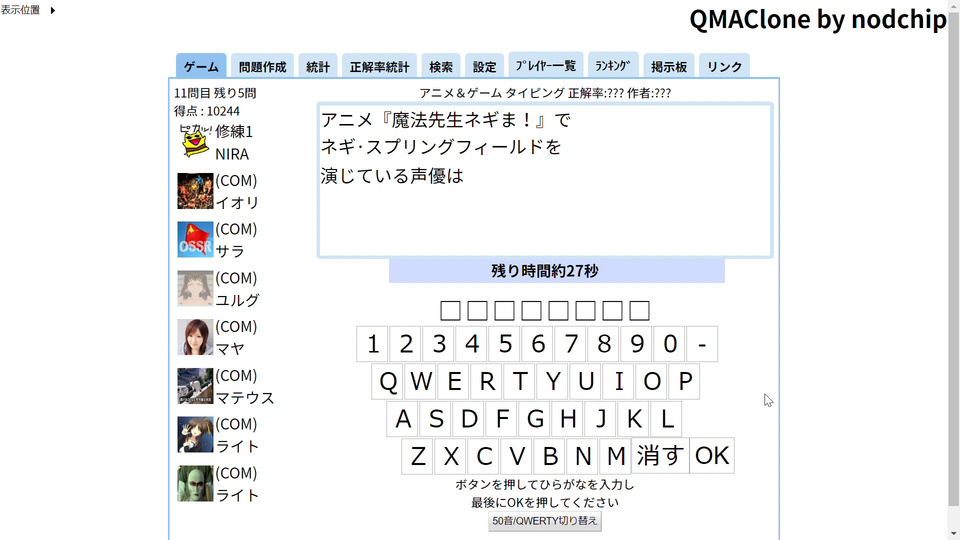
Task: Click the green-faced ライト avatar
Action: coord(195,483)
